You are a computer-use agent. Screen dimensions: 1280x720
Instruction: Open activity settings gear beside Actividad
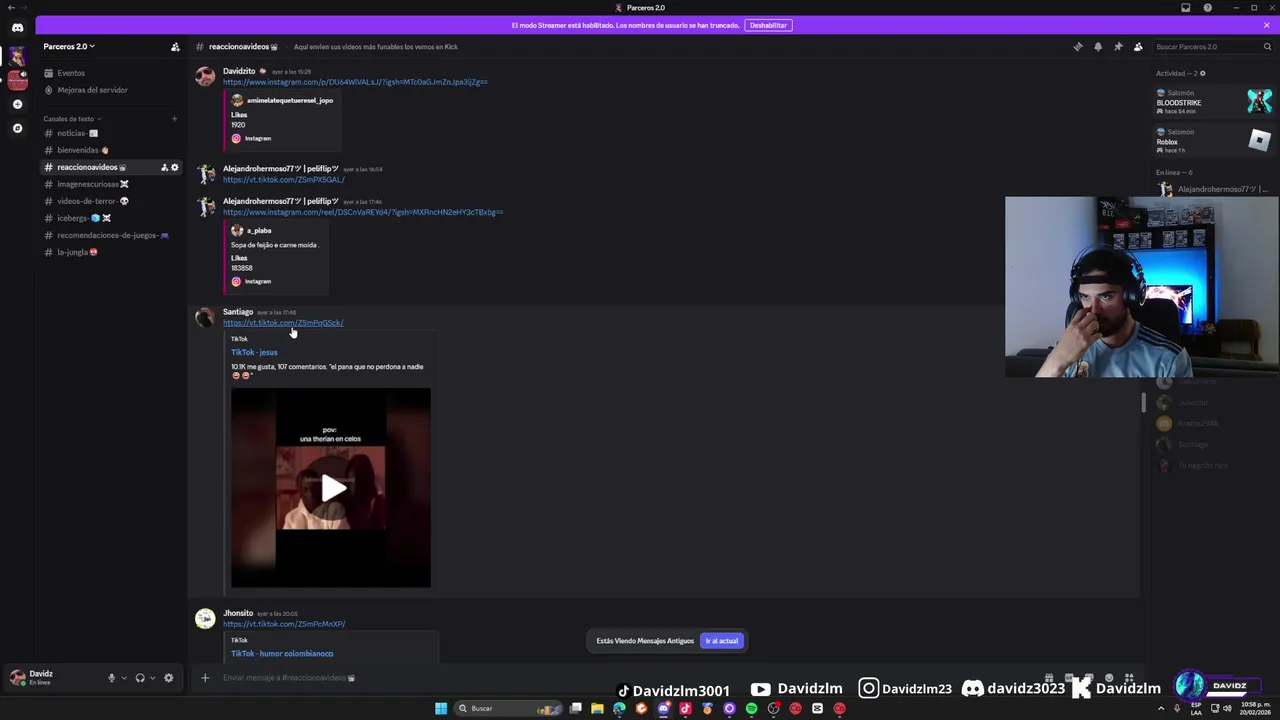[1202, 73]
